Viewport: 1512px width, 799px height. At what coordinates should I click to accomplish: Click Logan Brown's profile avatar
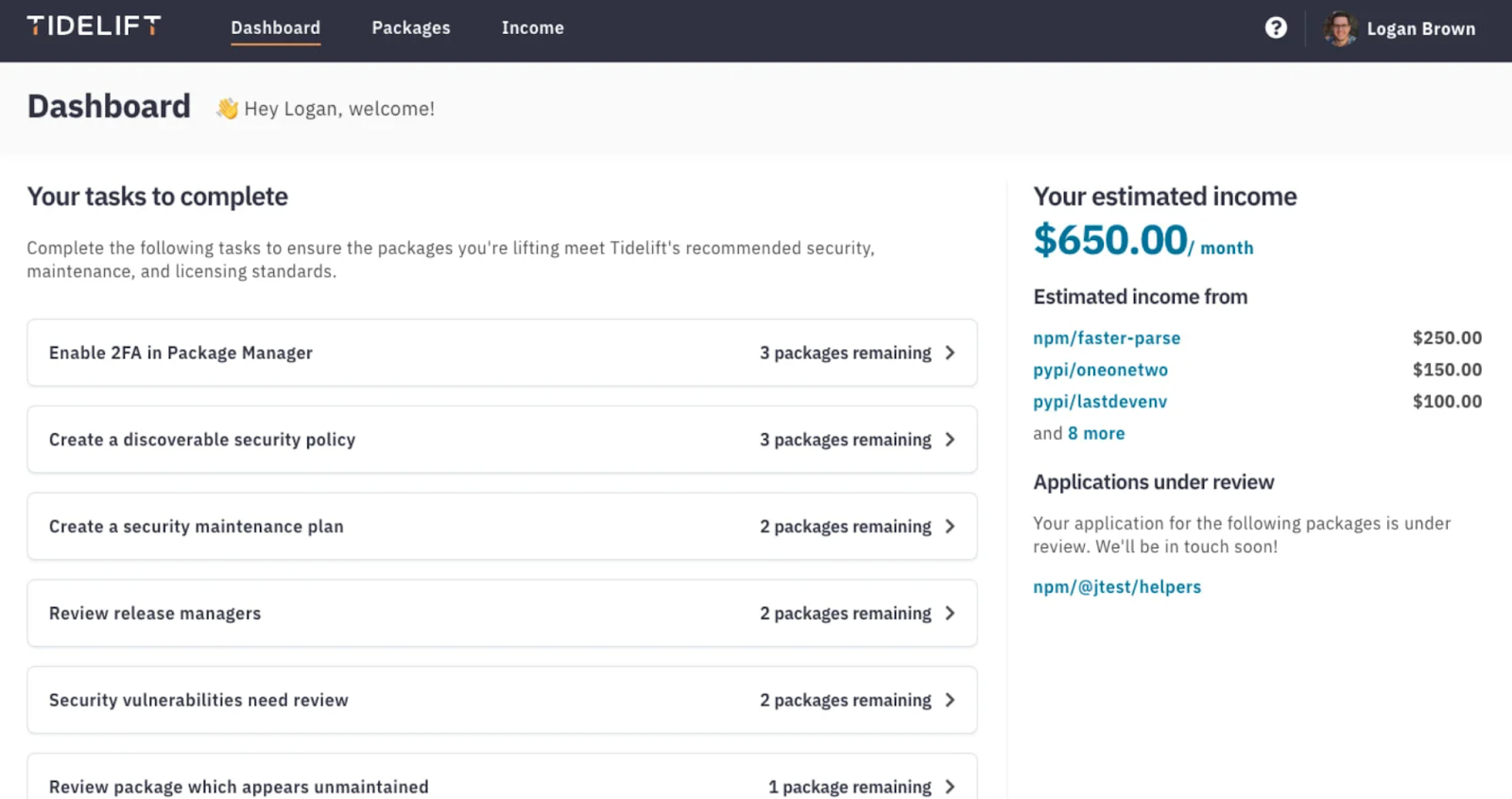1340,28
